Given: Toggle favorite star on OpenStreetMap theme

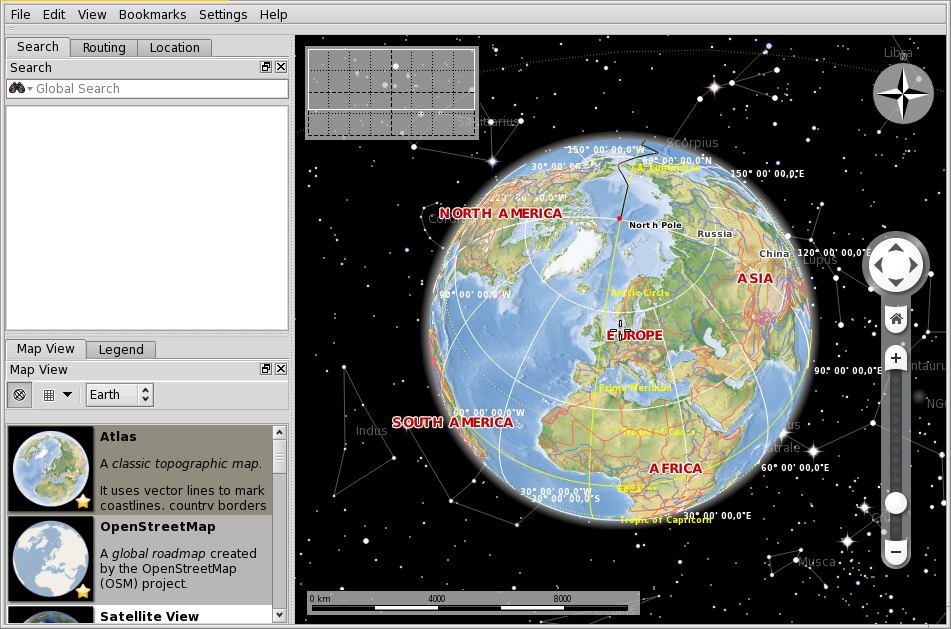Looking at the screenshot, I should coord(82,591).
